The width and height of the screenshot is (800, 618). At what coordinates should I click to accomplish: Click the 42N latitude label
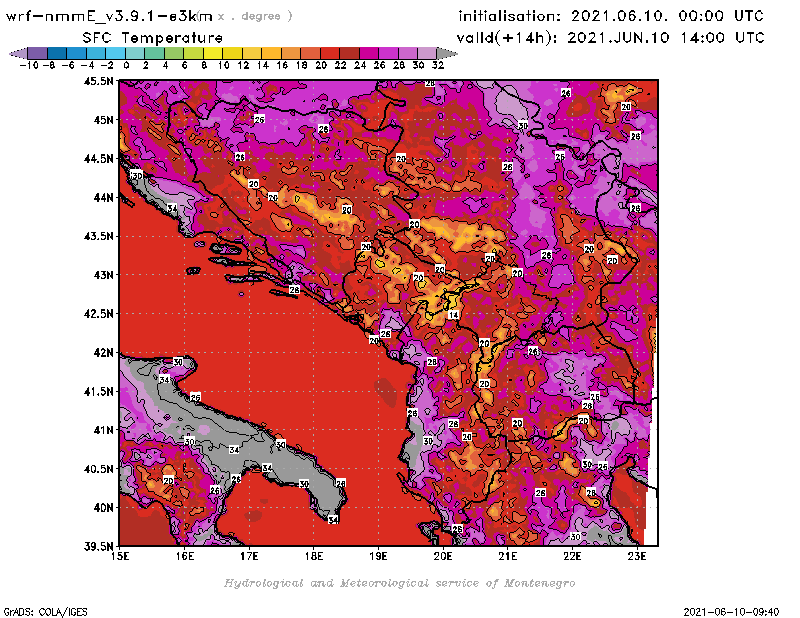click(104, 353)
